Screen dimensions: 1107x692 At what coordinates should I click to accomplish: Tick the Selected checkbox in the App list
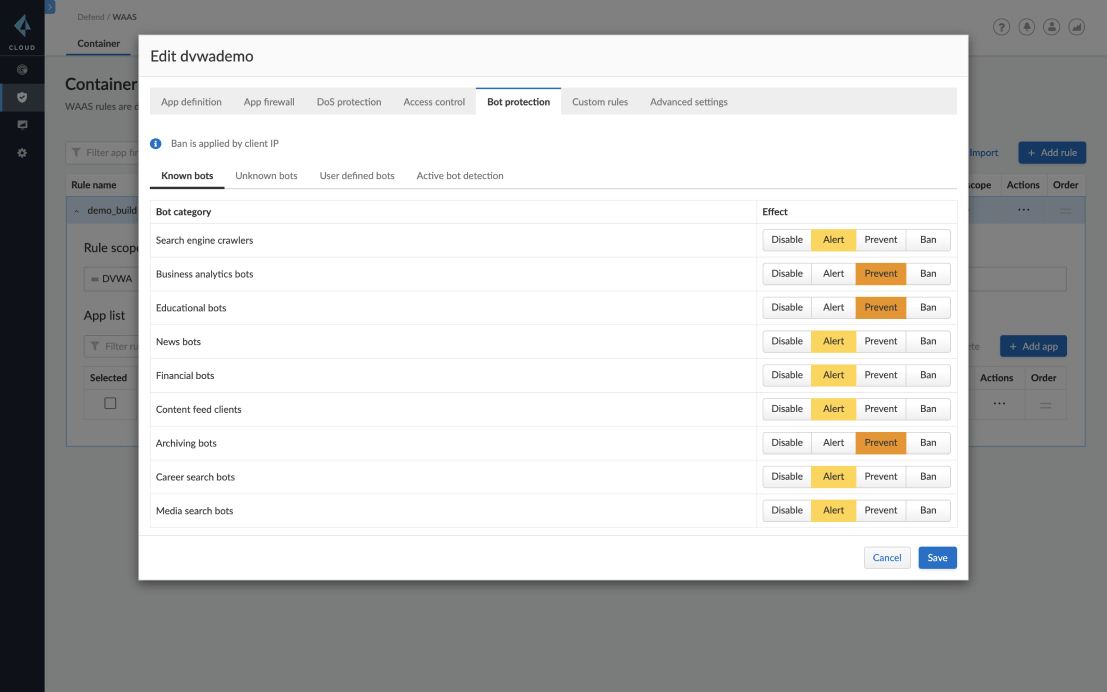coord(110,403)
